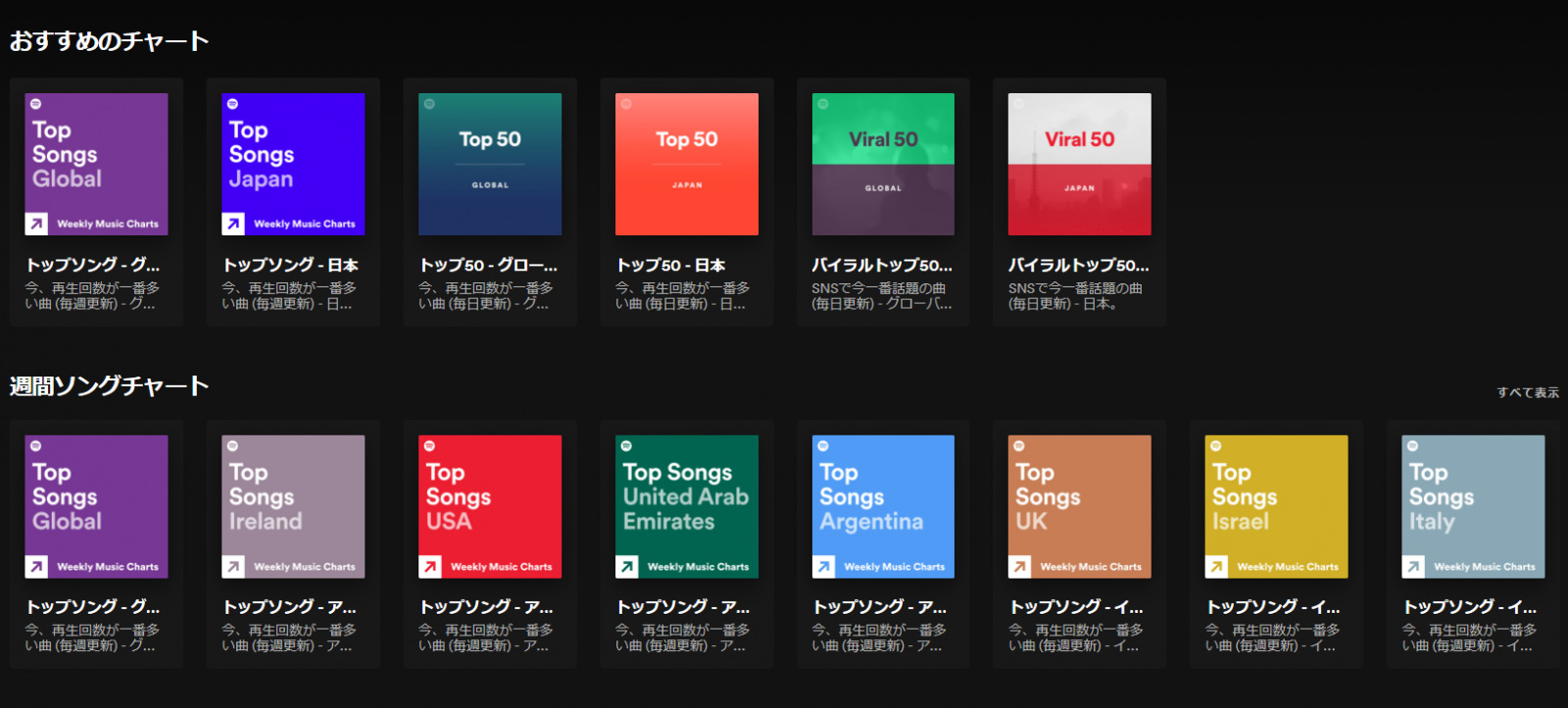Click card title below Top Songs Ireland cover
The image size is (1568, 708).
[x=289, y=607]
